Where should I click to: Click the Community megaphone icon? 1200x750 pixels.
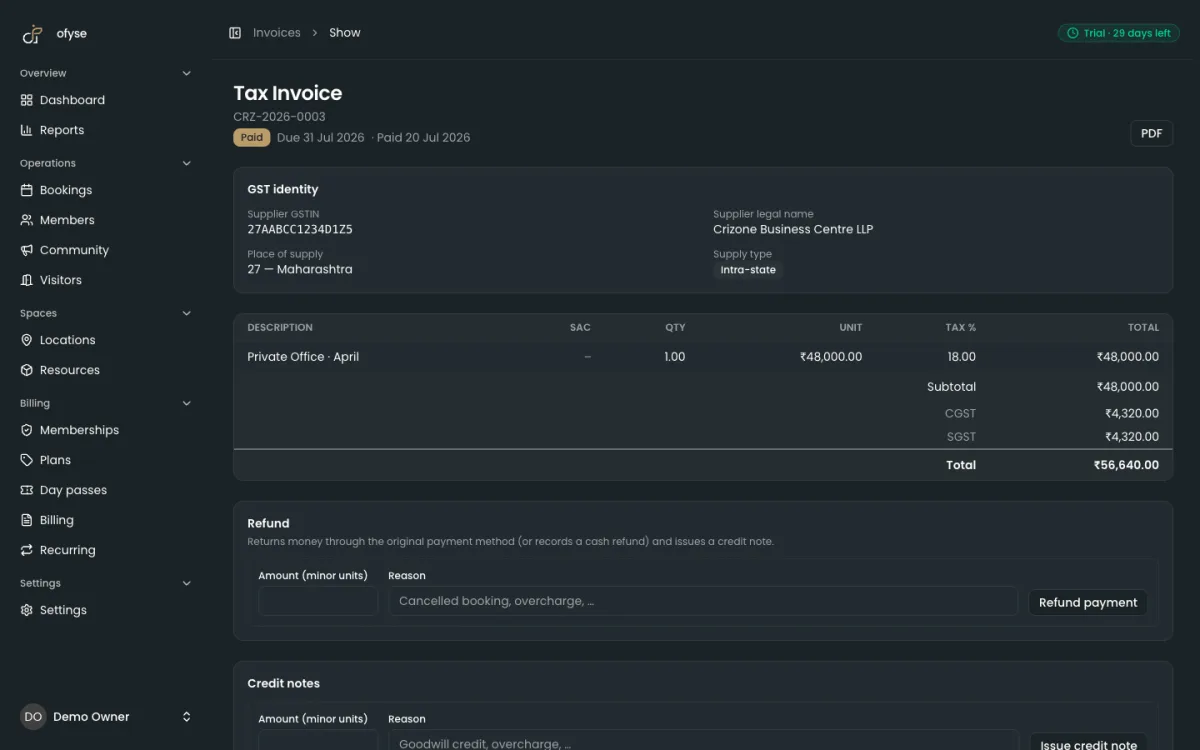click(27, 250)
